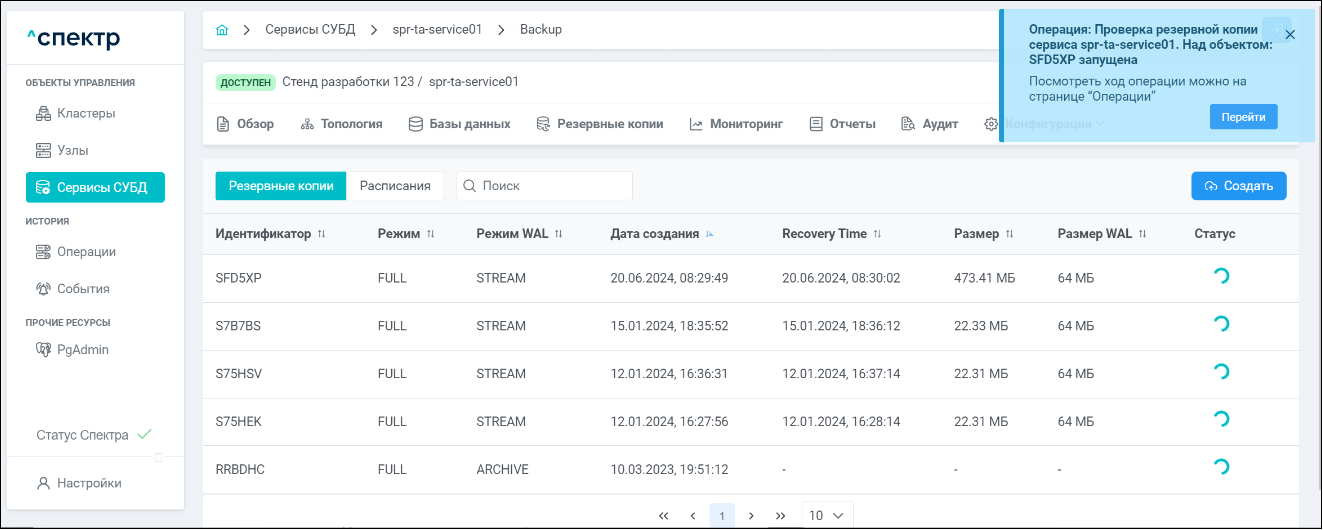Go to Операции history page
1323x530 pixels.
(x=86, y=252)
